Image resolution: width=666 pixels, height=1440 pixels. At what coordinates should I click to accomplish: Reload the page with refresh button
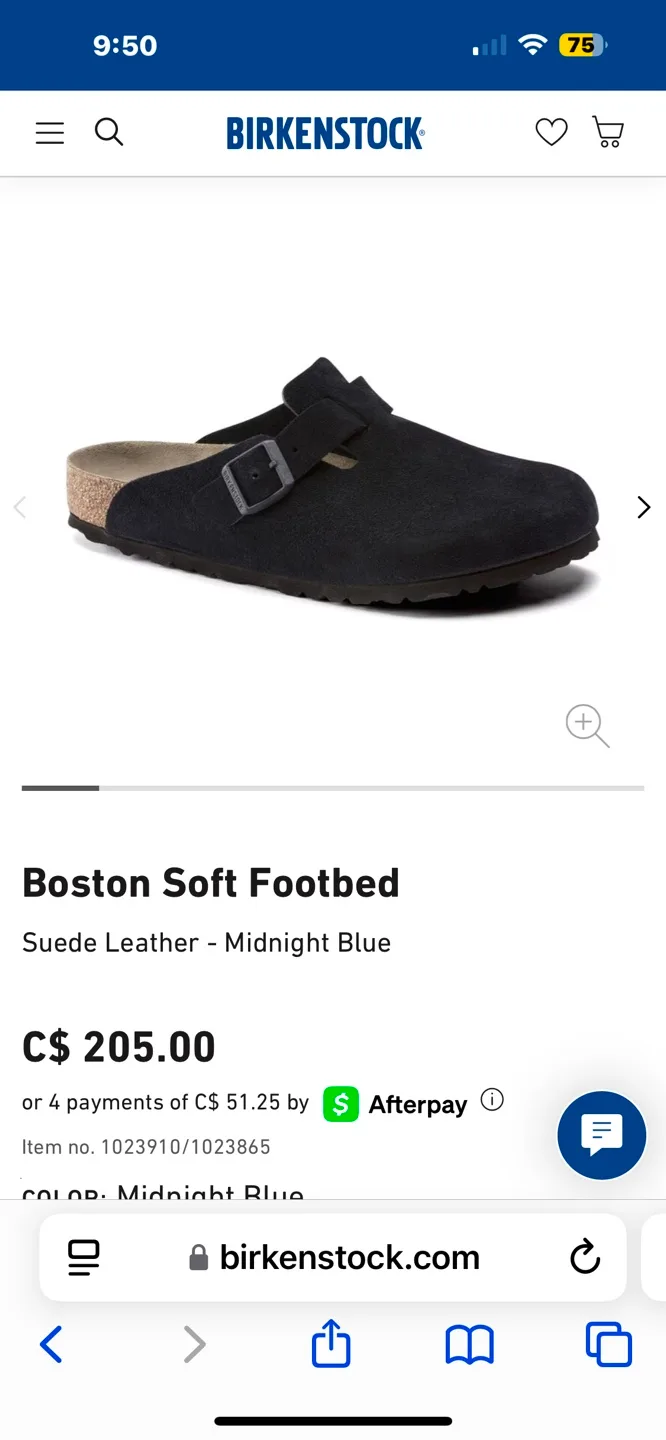(585, 1257)
